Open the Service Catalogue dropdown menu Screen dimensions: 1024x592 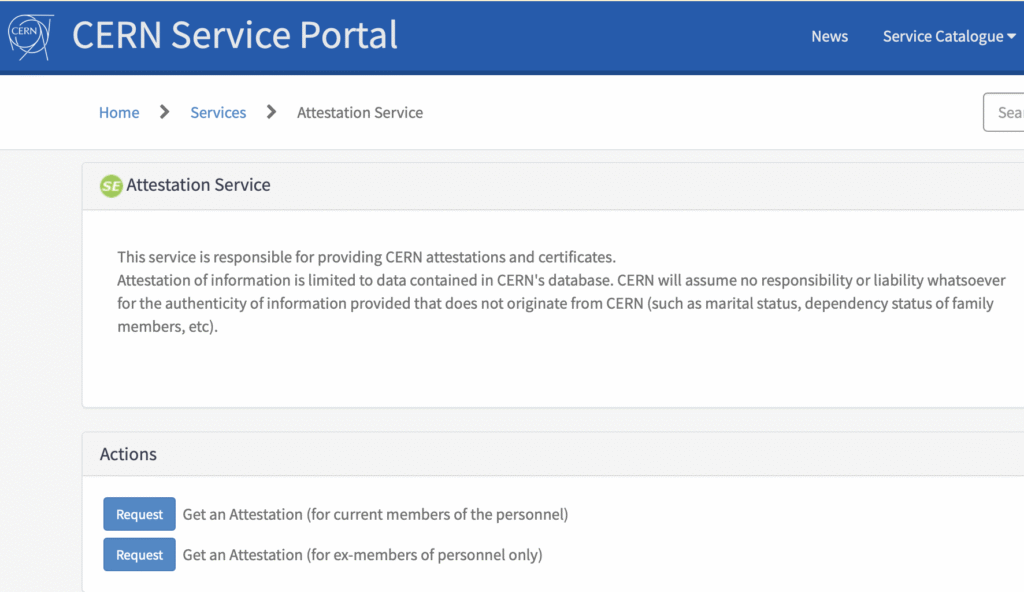tap(948, 36)
